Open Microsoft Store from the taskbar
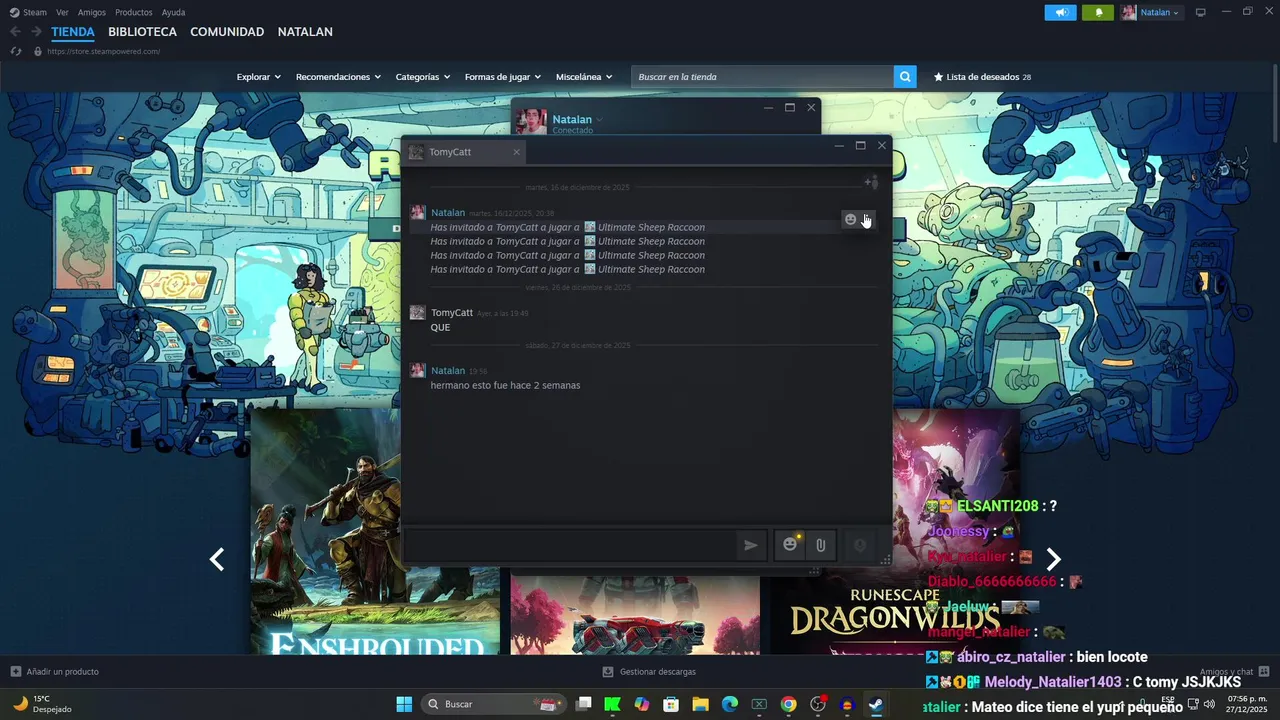Viewport: 1280px width, 720px height. click(x=672, y=704)
